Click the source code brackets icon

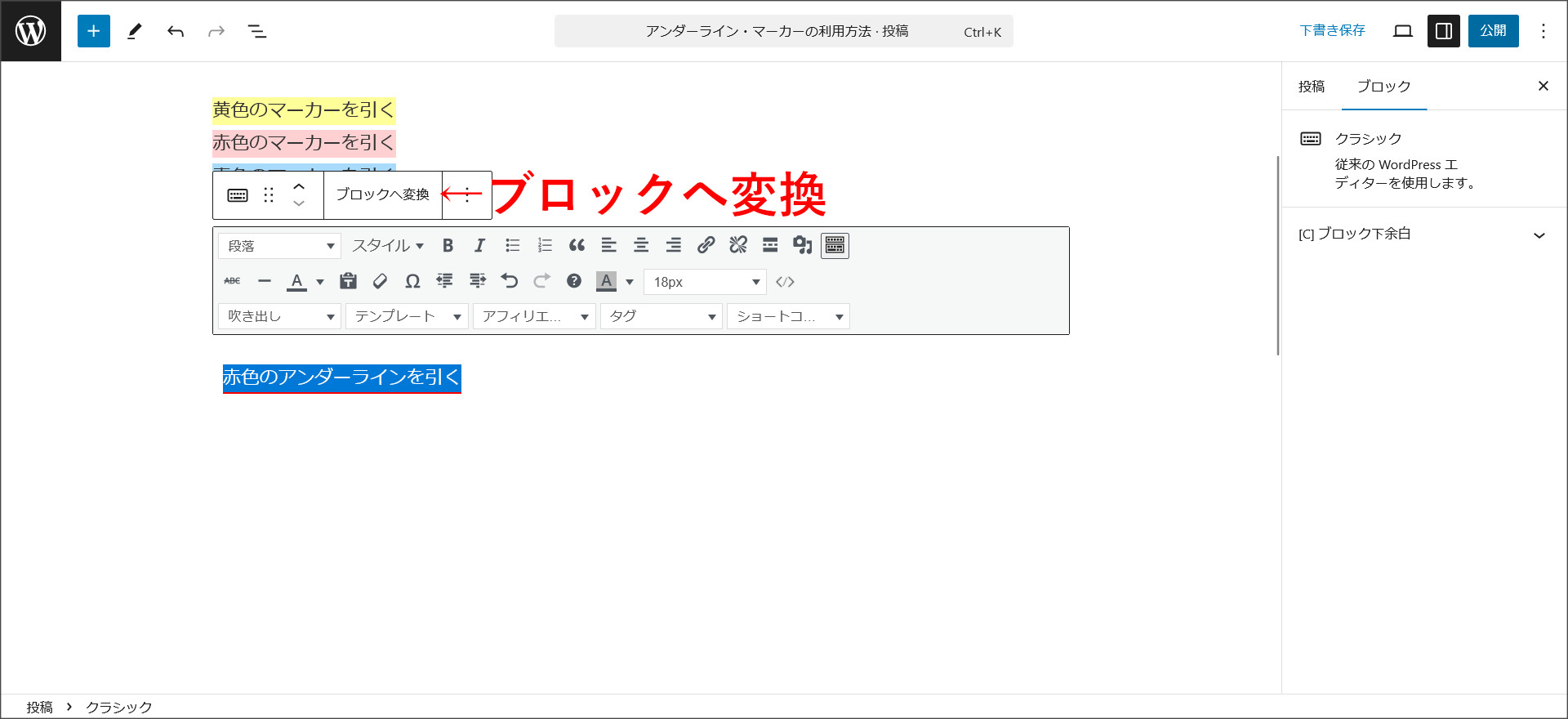point(786,282)
